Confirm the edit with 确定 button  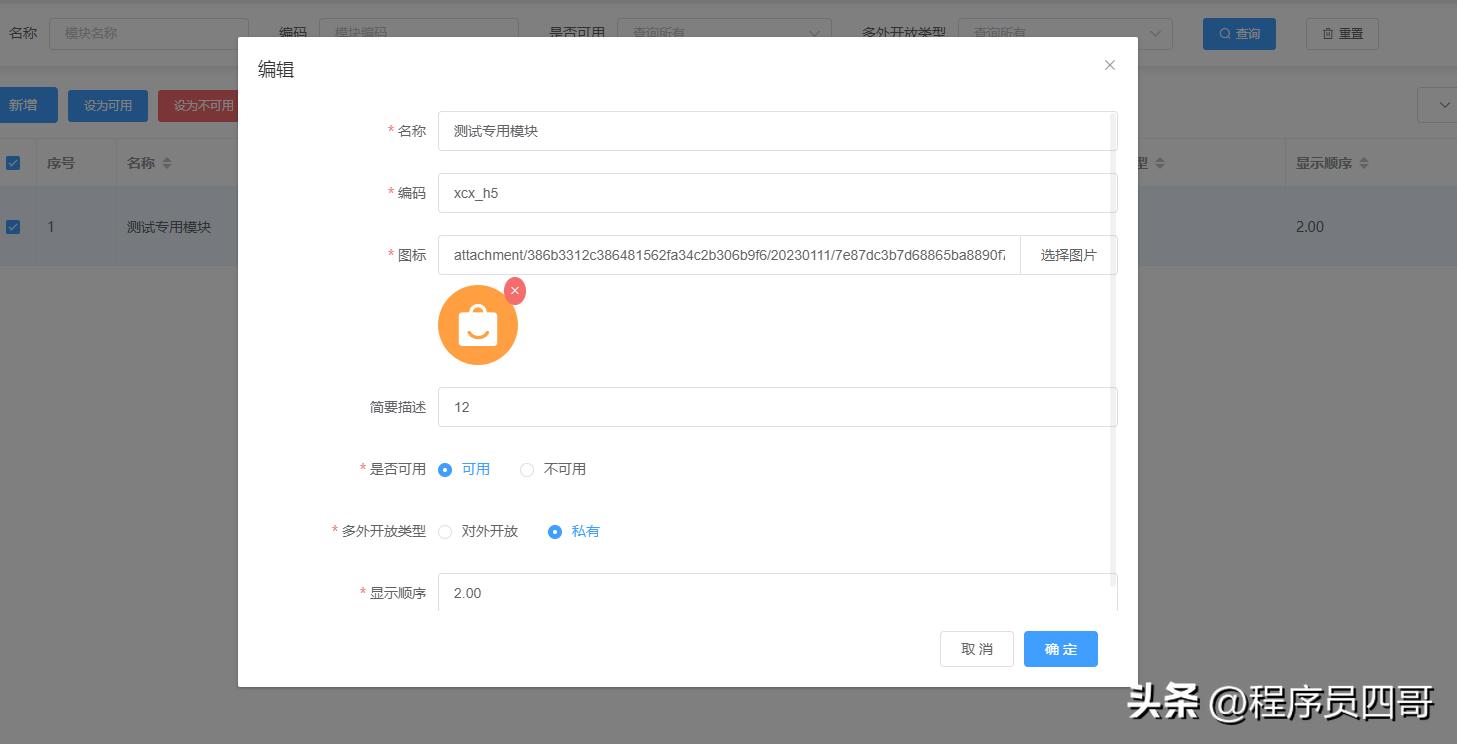tap(1060, 648)
